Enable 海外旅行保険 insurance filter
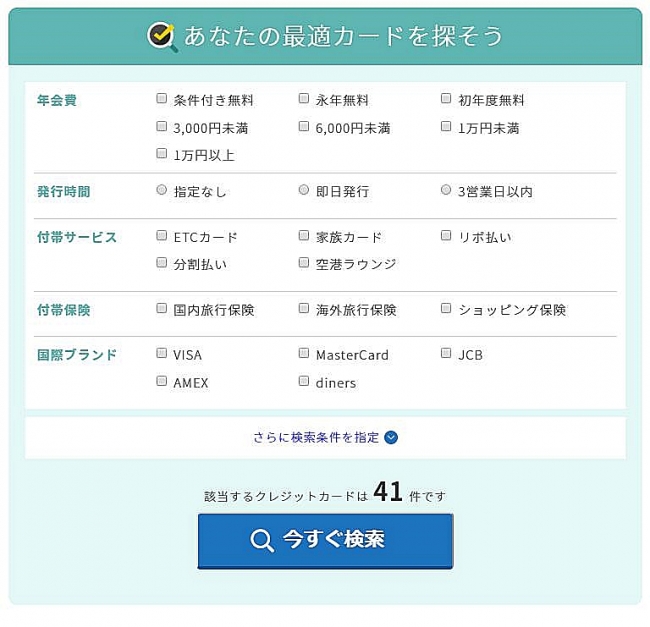 click(304, 309)
